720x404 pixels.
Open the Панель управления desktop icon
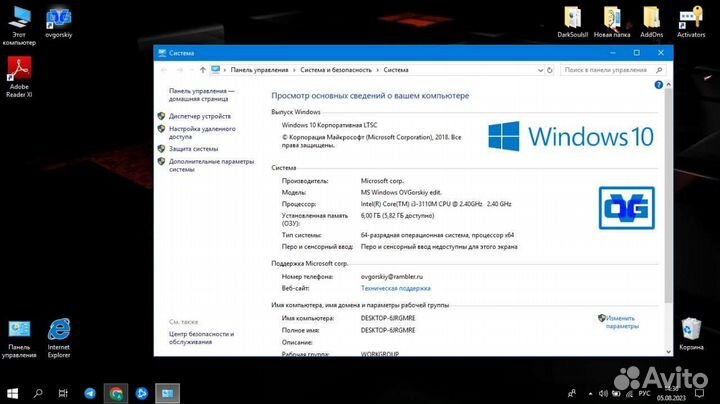coord(19,339)
